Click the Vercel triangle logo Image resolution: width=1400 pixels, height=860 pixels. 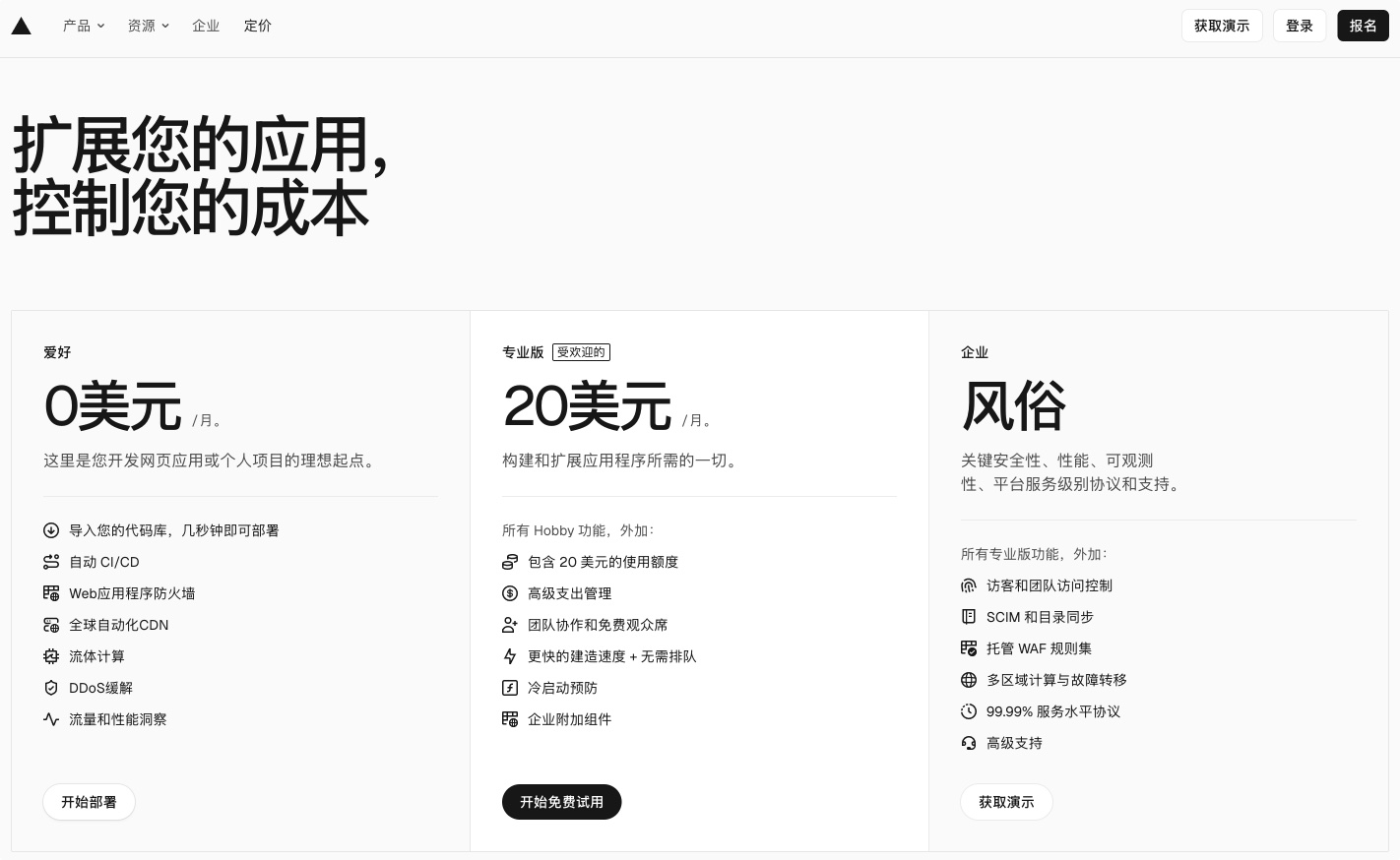click(22, 26)
